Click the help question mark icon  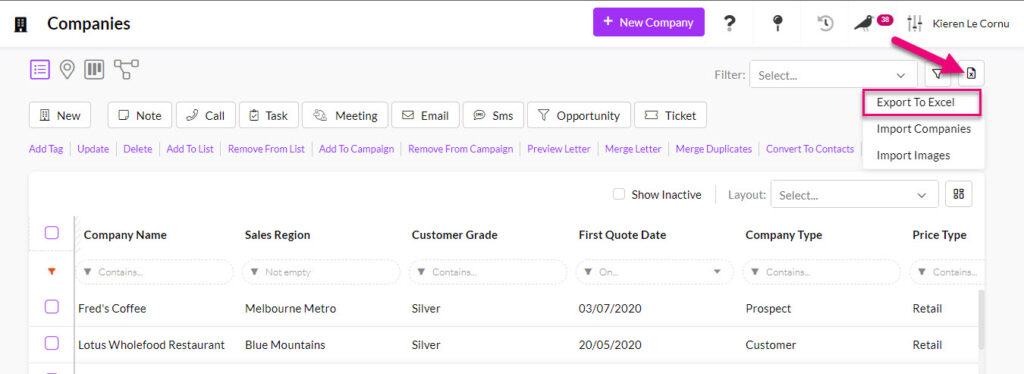pyautogui.click(x=729, y=23)
